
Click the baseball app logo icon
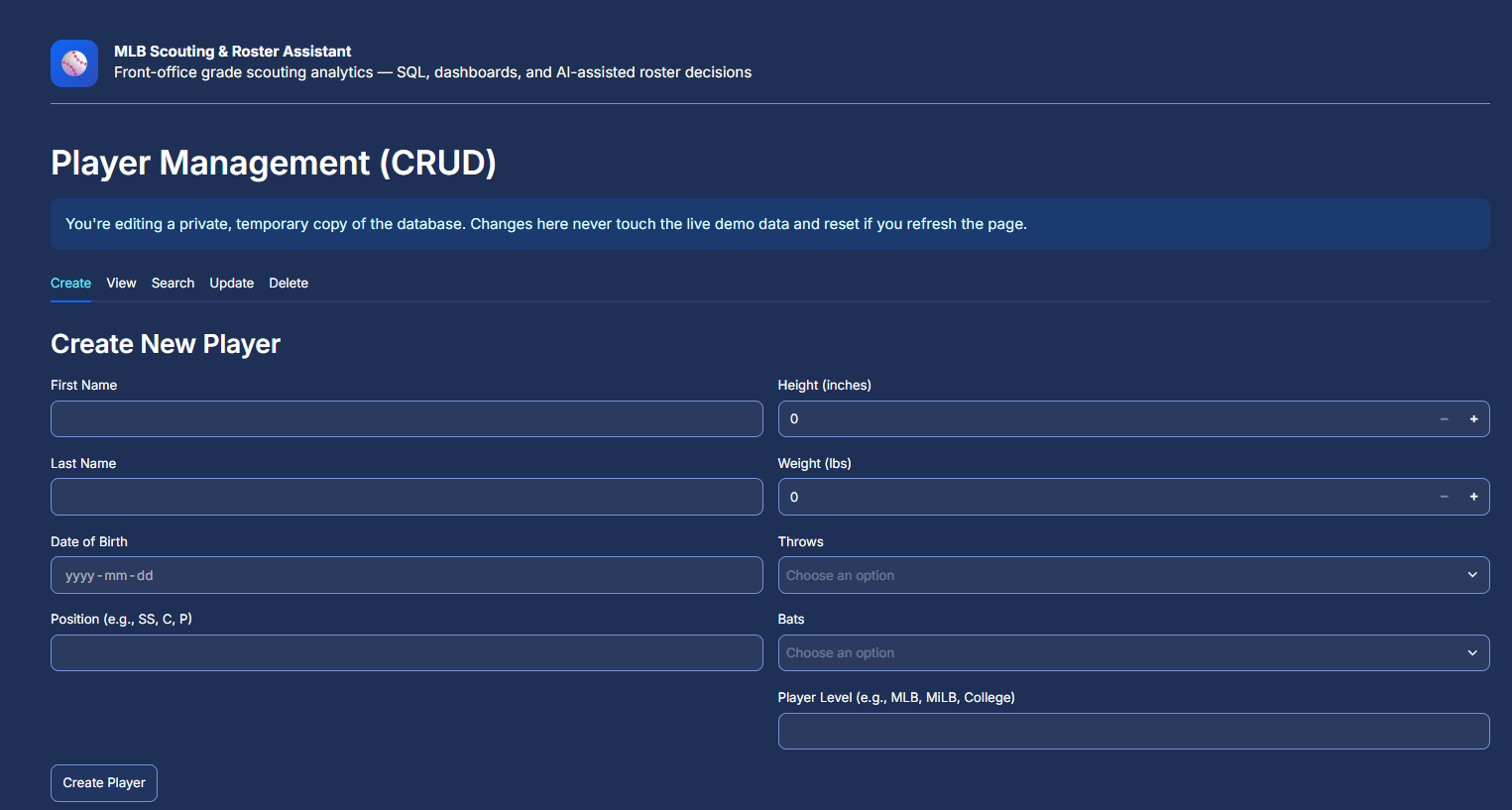pyautogui.click(x=74, y=63)
